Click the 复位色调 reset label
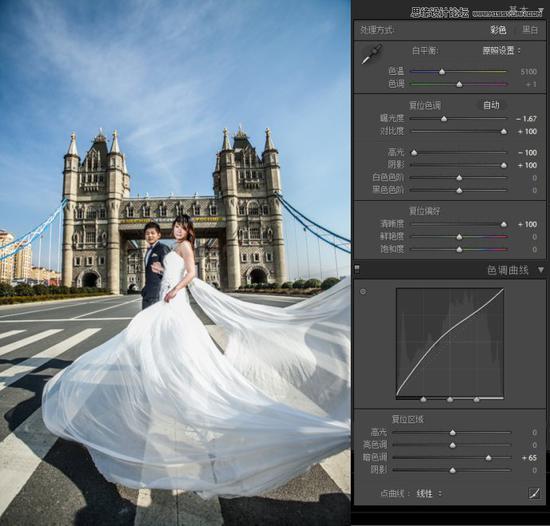The image size is (550, 526). (425, 106)
